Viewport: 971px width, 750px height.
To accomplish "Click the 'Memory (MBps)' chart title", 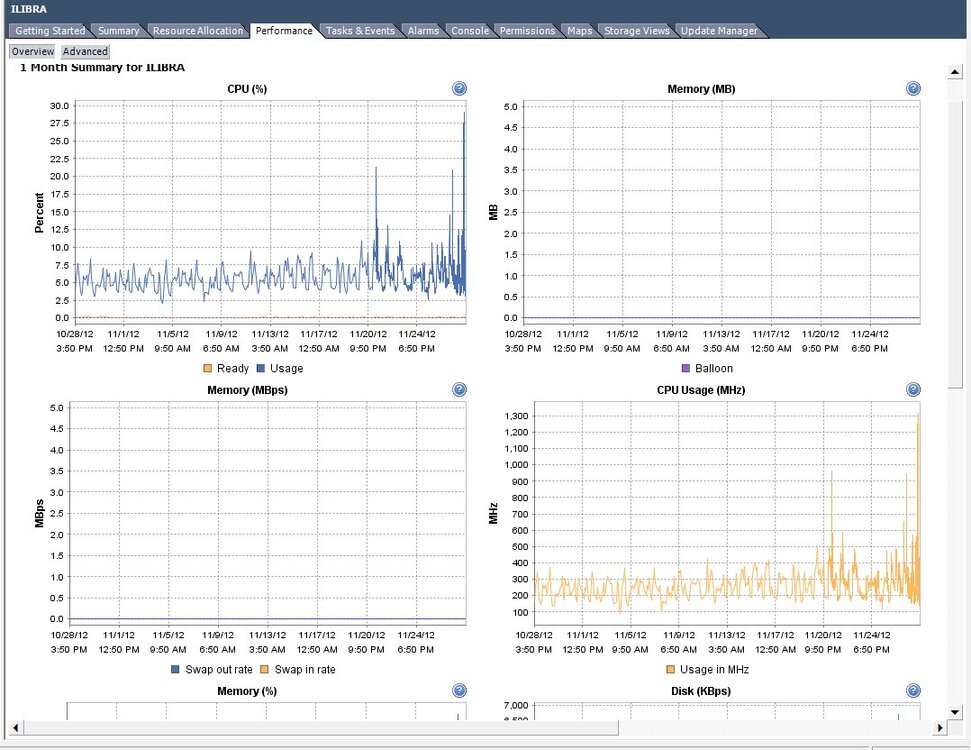I will tap(247, 390).
